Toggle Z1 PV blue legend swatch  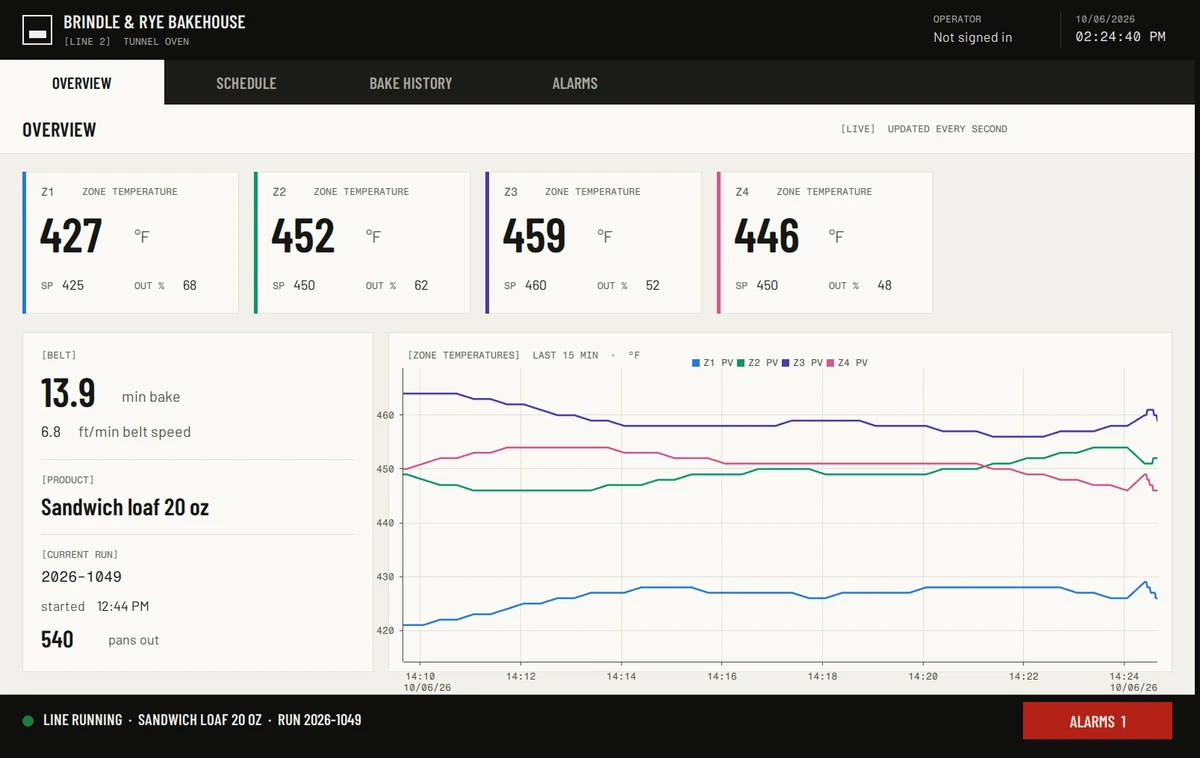point(696,363)
